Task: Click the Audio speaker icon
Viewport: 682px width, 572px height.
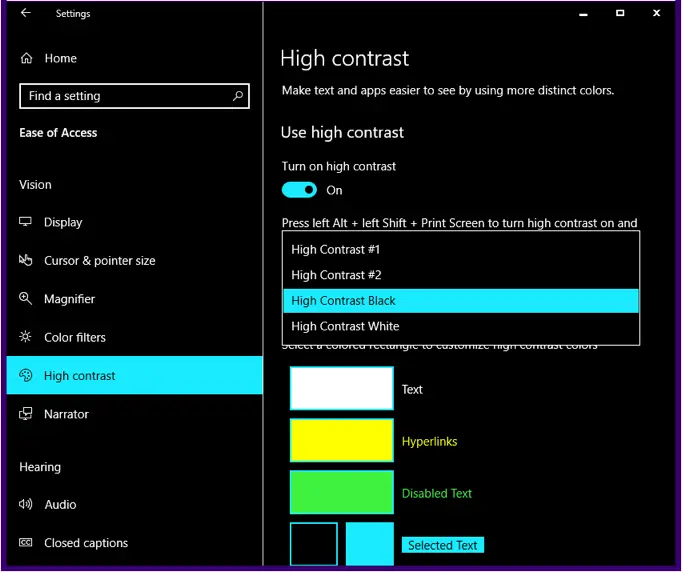Action: click(x=25, y=504)
